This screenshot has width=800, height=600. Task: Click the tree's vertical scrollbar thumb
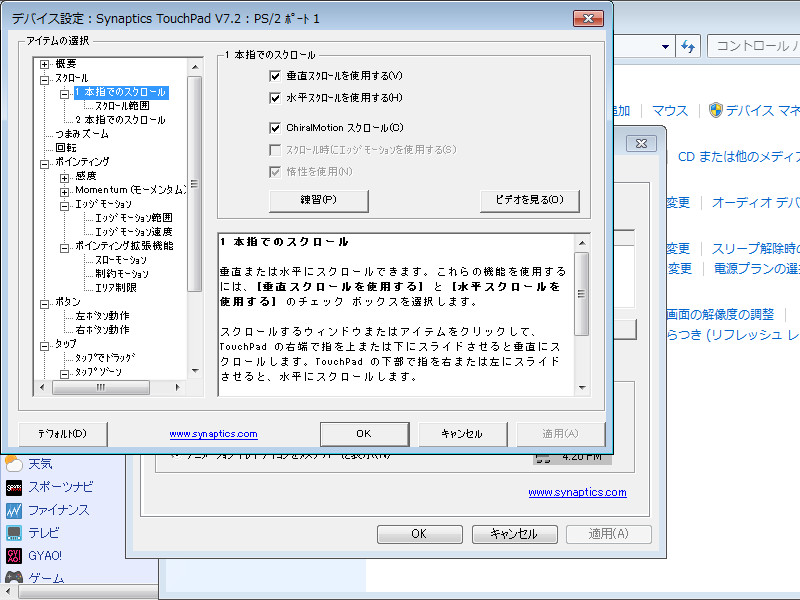click(x=194, y=184)
